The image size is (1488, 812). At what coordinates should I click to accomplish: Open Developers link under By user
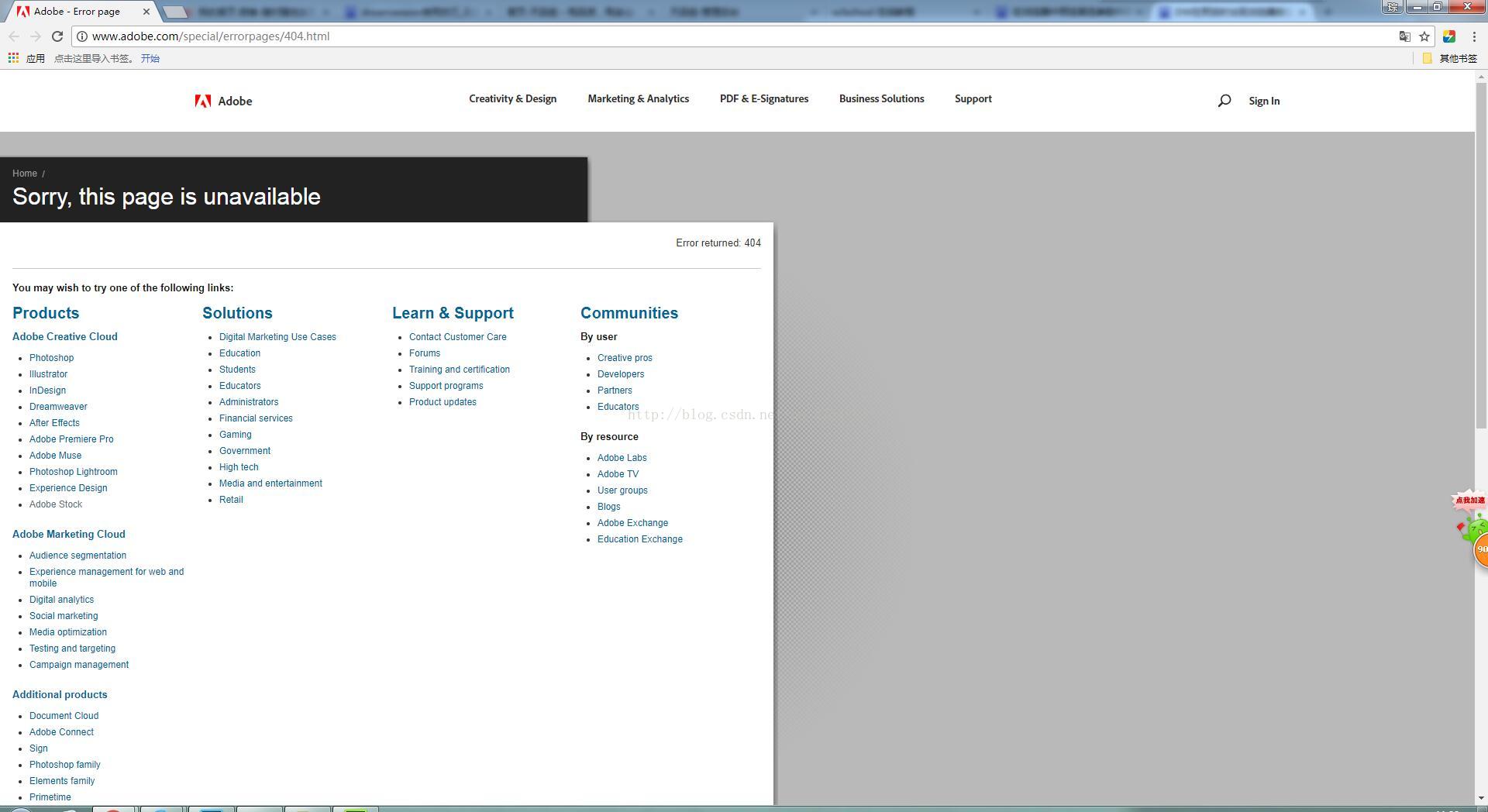[621, 374]
